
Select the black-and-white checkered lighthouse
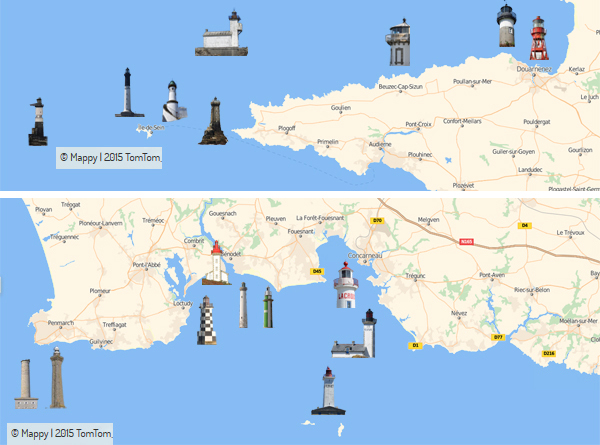pos(207,320)
